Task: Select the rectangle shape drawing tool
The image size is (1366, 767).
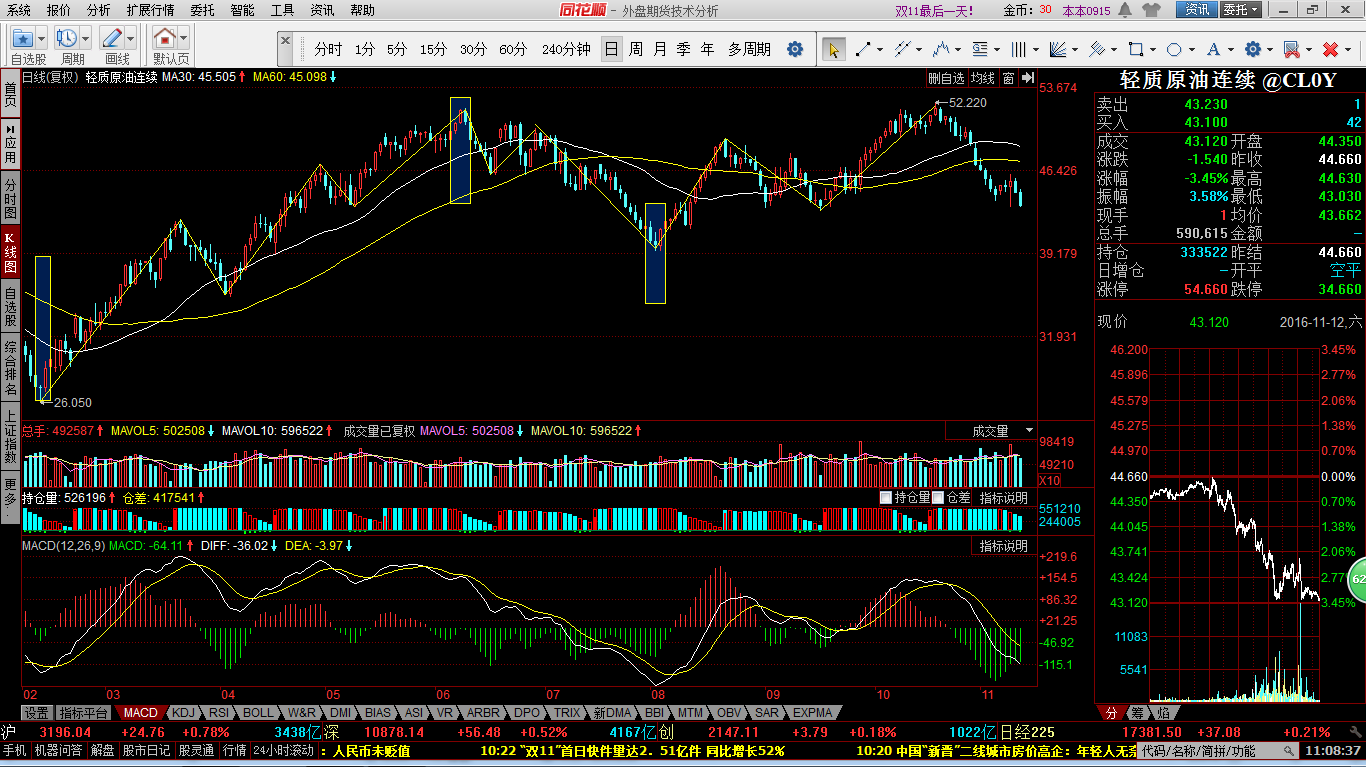Action: pyautogui.click(x=1135, y=49)
